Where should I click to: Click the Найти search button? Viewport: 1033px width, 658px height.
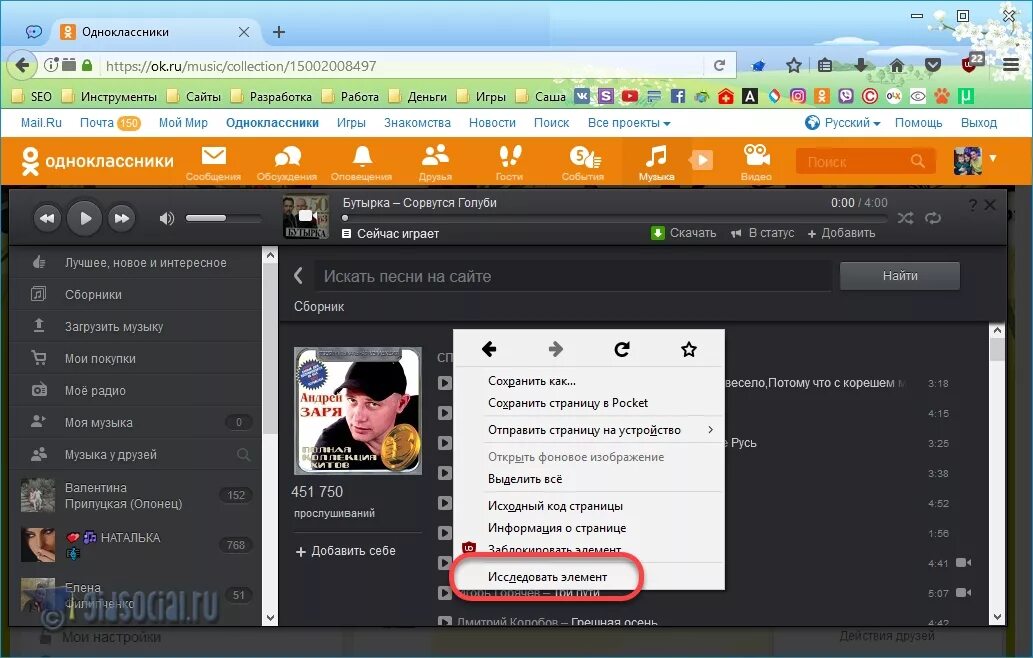(900, 276)
